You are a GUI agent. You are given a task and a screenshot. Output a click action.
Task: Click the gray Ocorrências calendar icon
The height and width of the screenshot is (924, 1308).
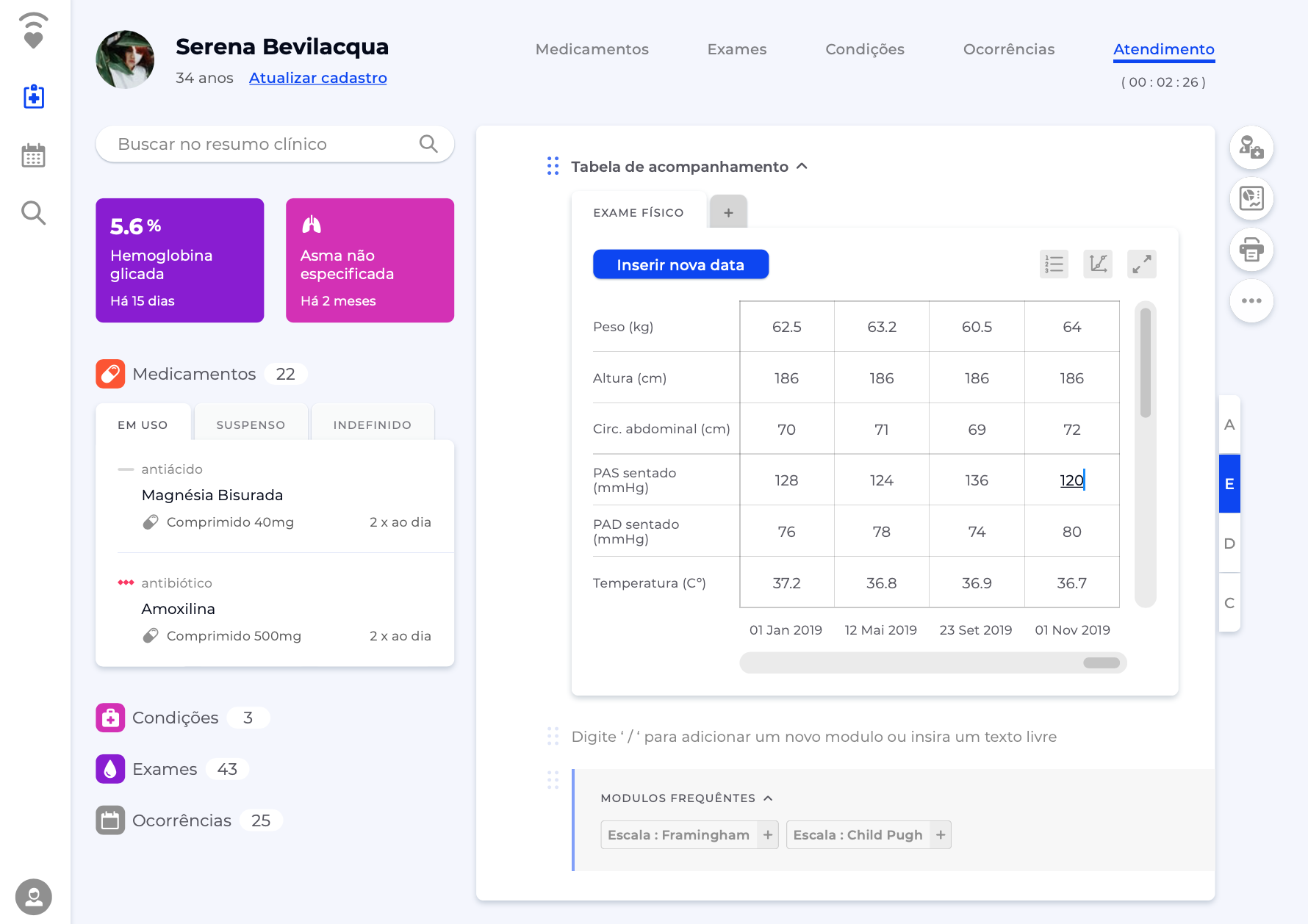tap(110, 820)
